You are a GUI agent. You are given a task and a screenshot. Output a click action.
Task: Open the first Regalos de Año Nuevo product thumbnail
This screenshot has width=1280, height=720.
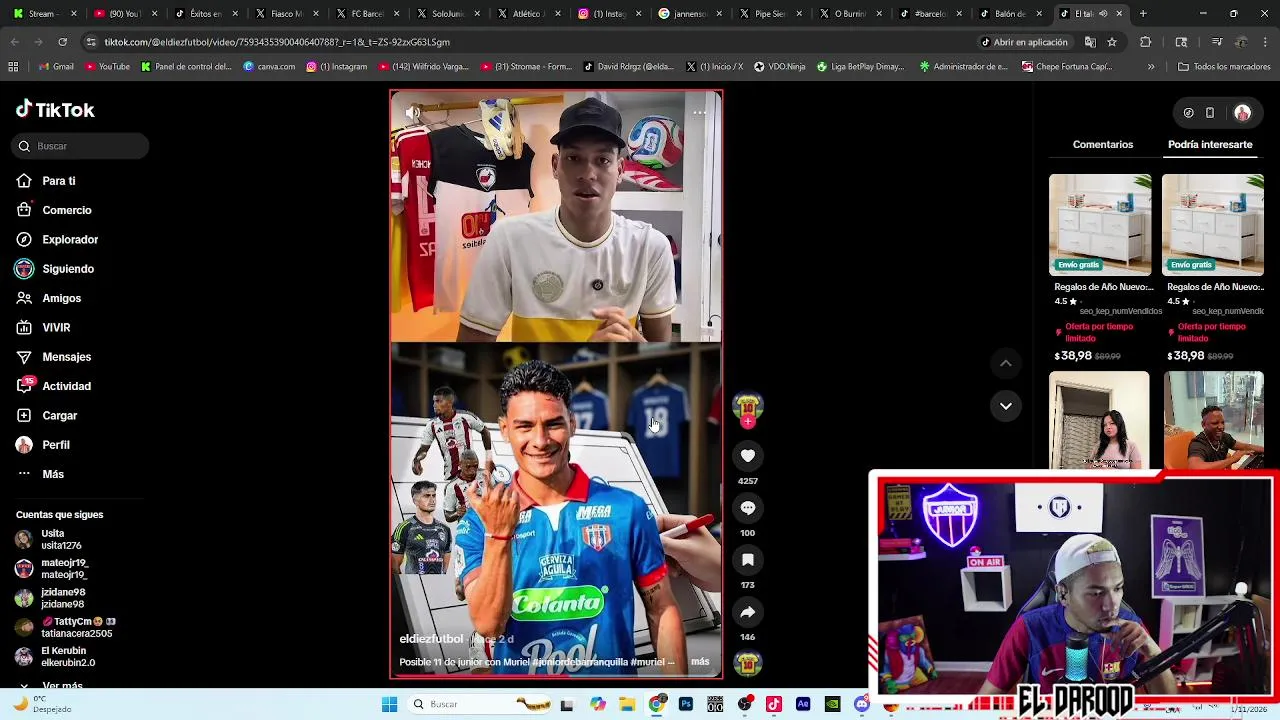coord(1099,224)
